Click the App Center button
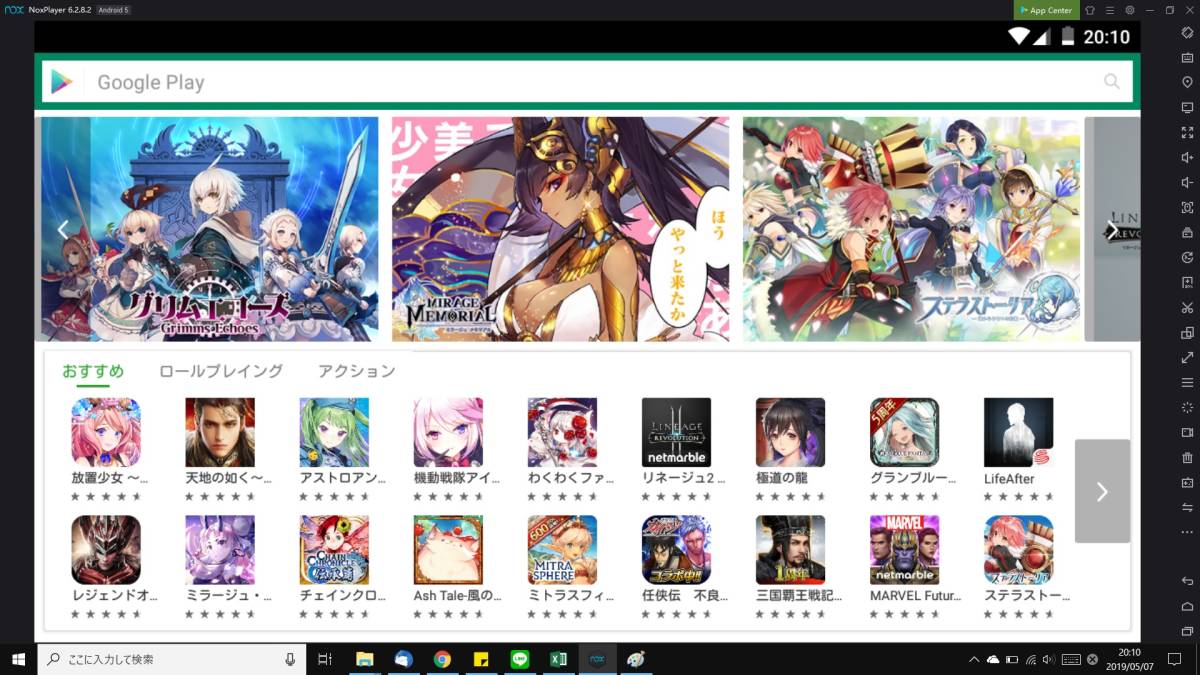This screenshot has height=675, width=1200. [1046, 10]
